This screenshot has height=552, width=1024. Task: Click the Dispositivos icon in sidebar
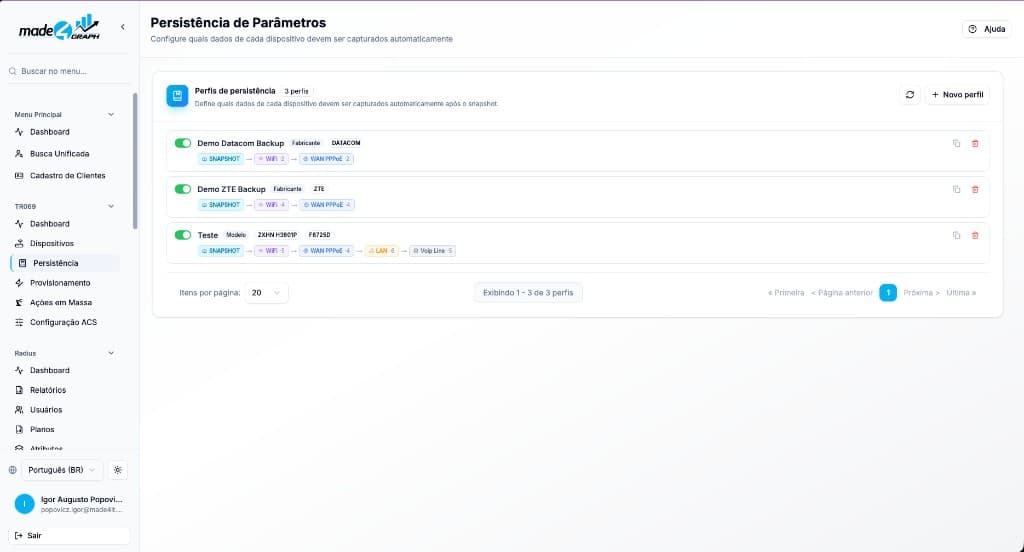(19, 243)
